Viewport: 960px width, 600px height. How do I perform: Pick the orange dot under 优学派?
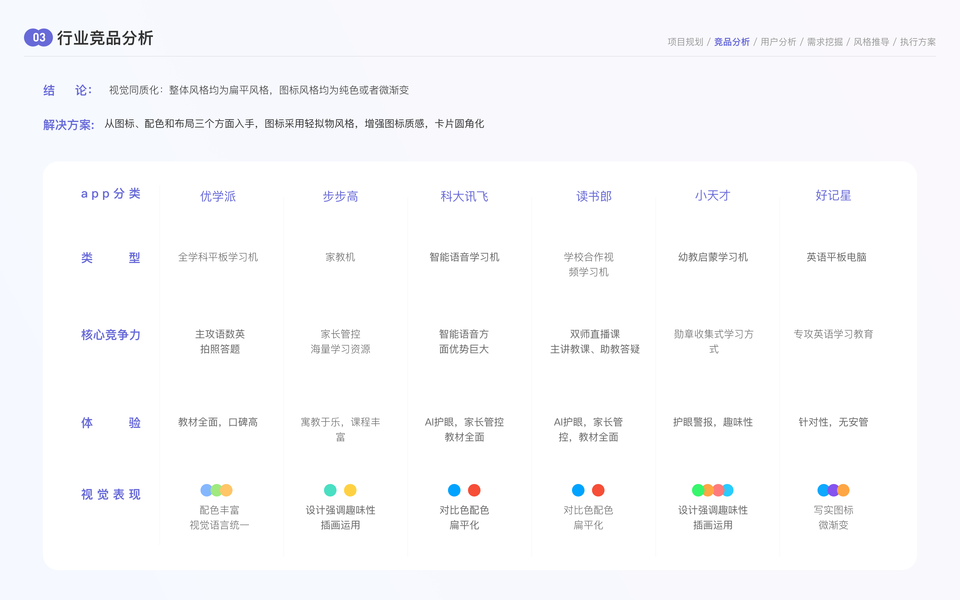click(x=227, y=490)
